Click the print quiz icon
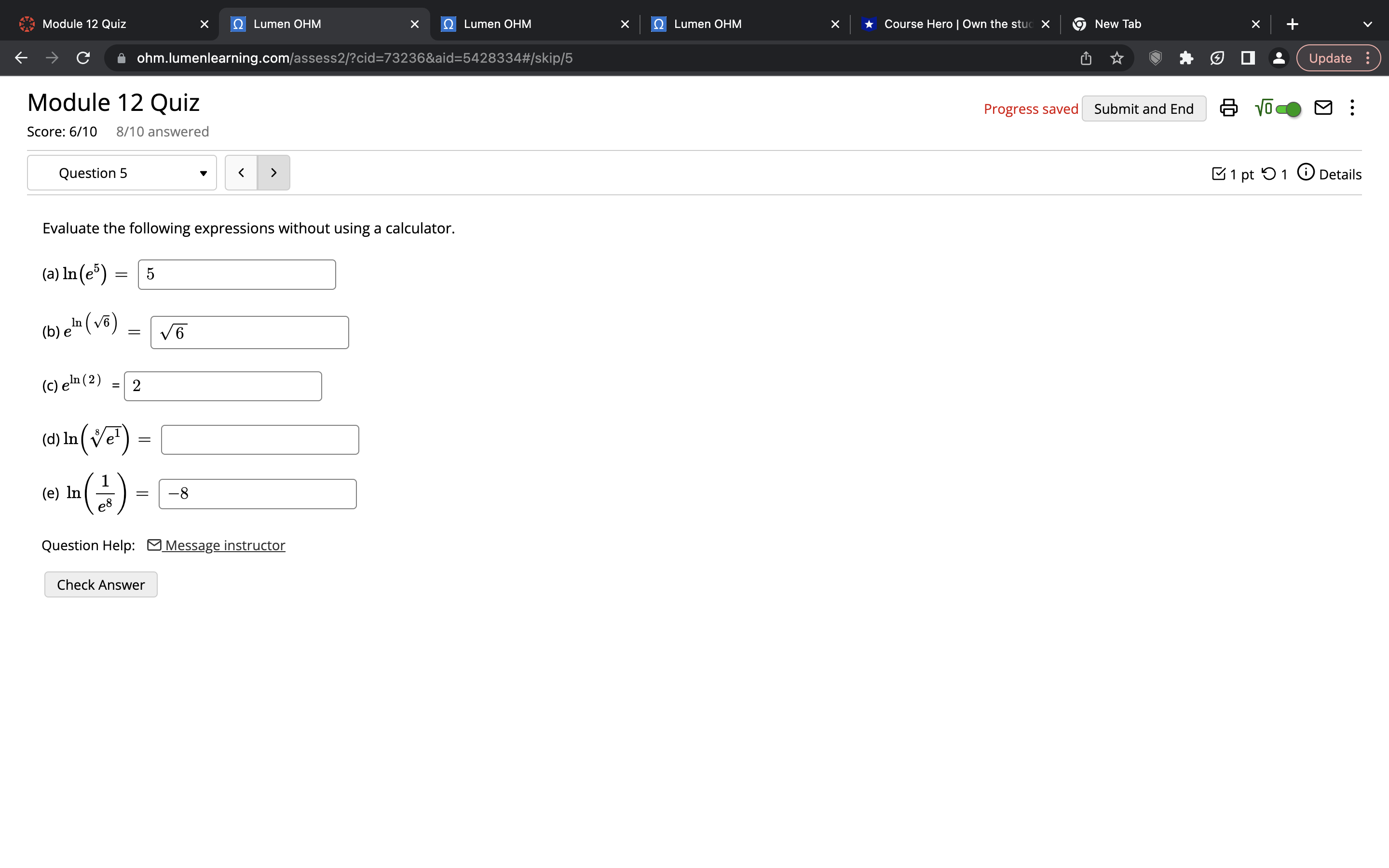 1228,108
